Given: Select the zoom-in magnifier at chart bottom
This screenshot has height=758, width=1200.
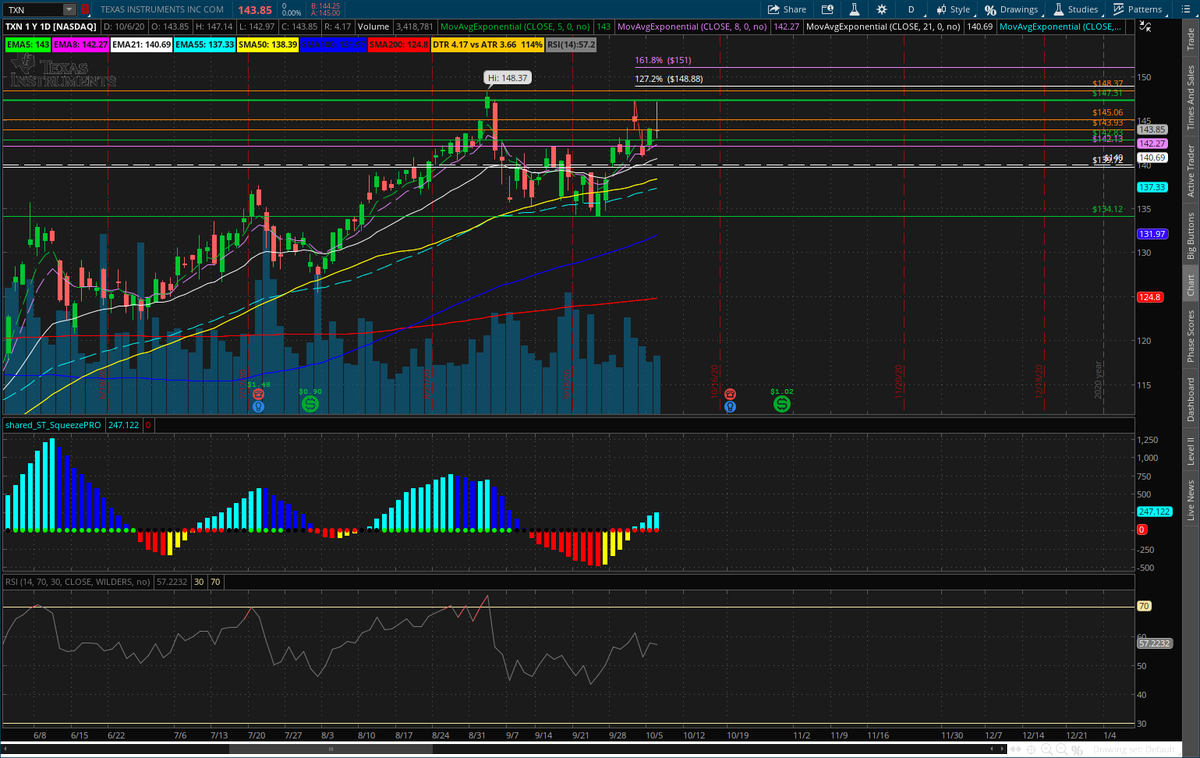Looking at the screenshot, I should point(1046,748).
